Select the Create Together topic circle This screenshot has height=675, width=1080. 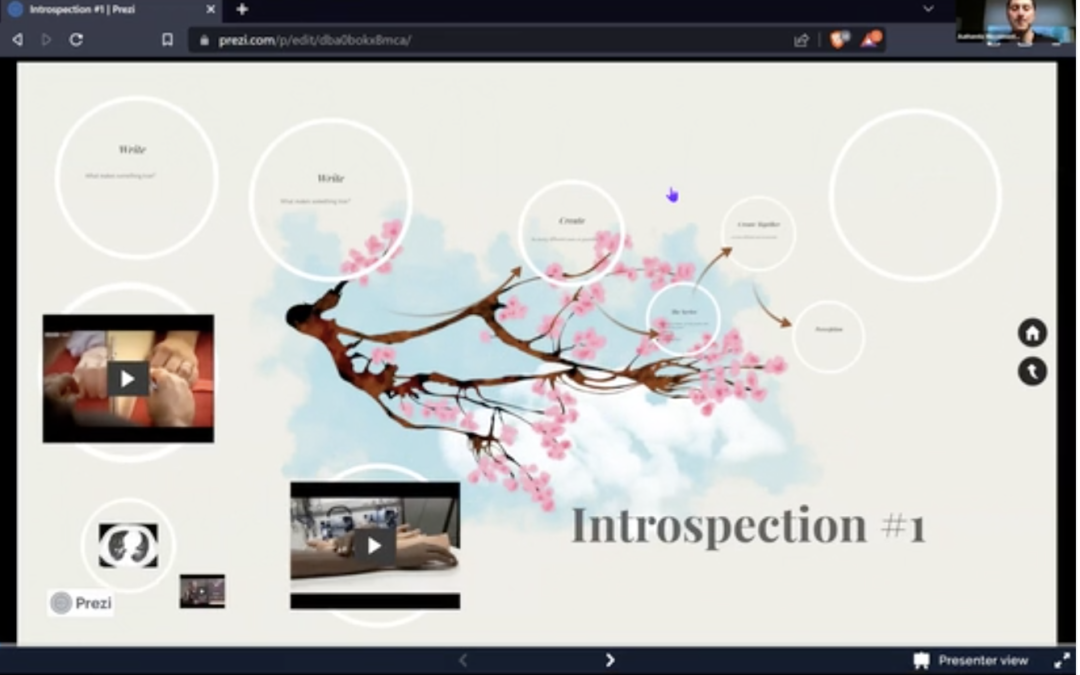click(757, 233)
